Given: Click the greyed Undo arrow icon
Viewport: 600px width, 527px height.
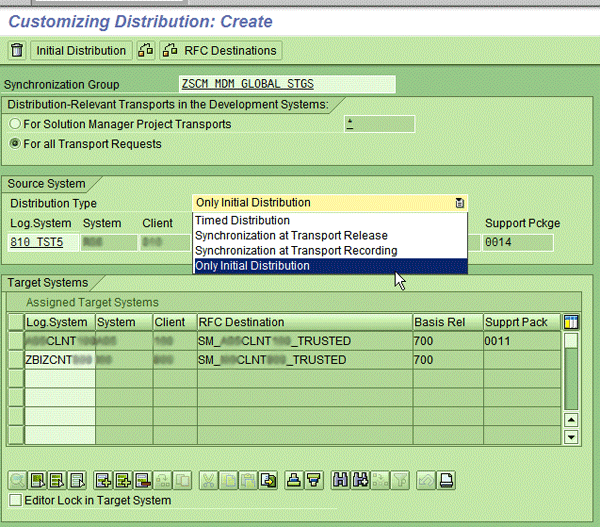Looking at the screenshot, I should (x=426, y=480).
